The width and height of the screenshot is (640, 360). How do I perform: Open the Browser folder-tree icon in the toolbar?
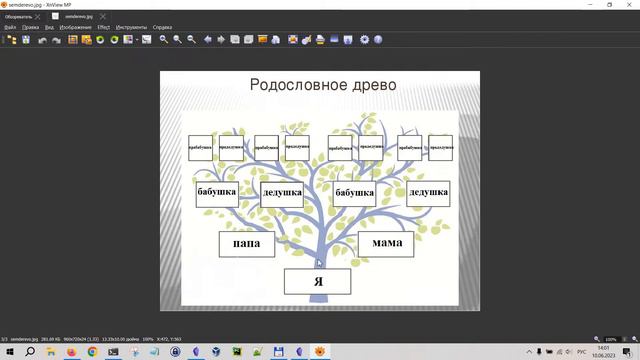click(x=12, y=40)
